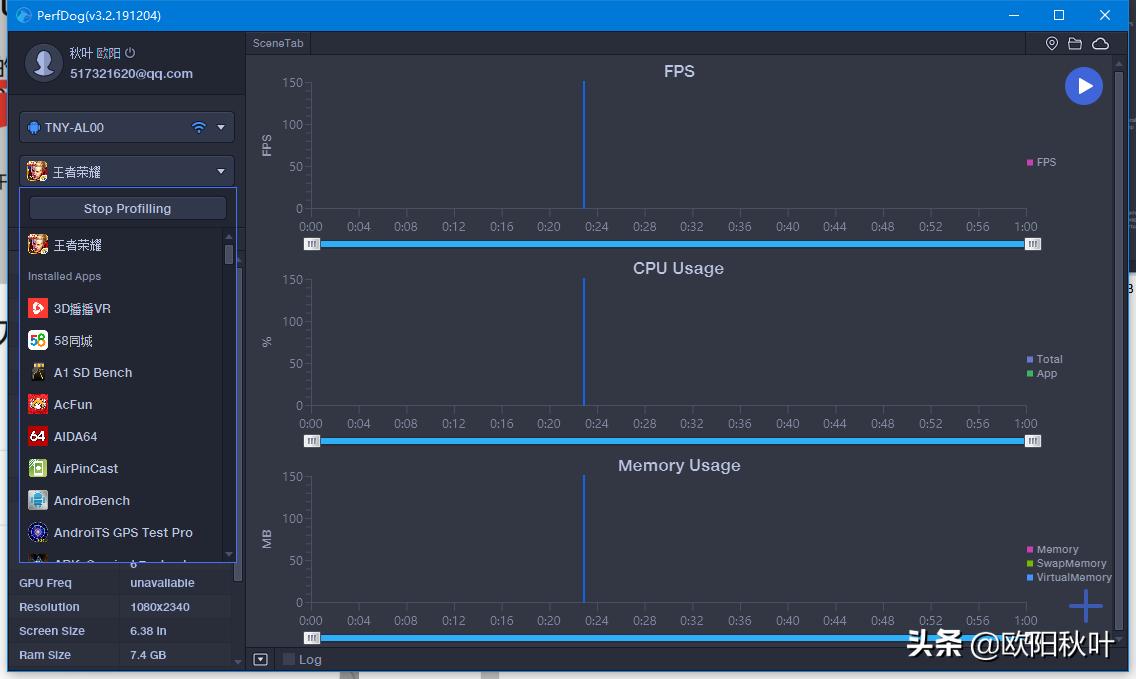Click the Installed Apps section header
1136x679 pixels.
coord(64,276)
